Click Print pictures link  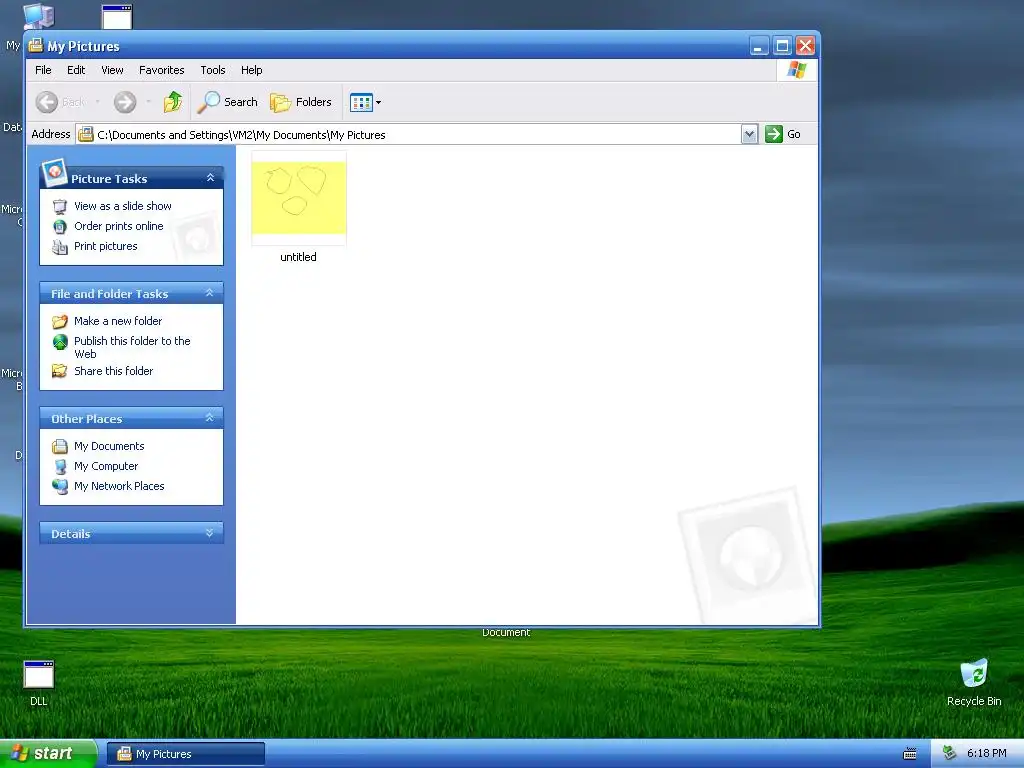(x=106, y=246)
